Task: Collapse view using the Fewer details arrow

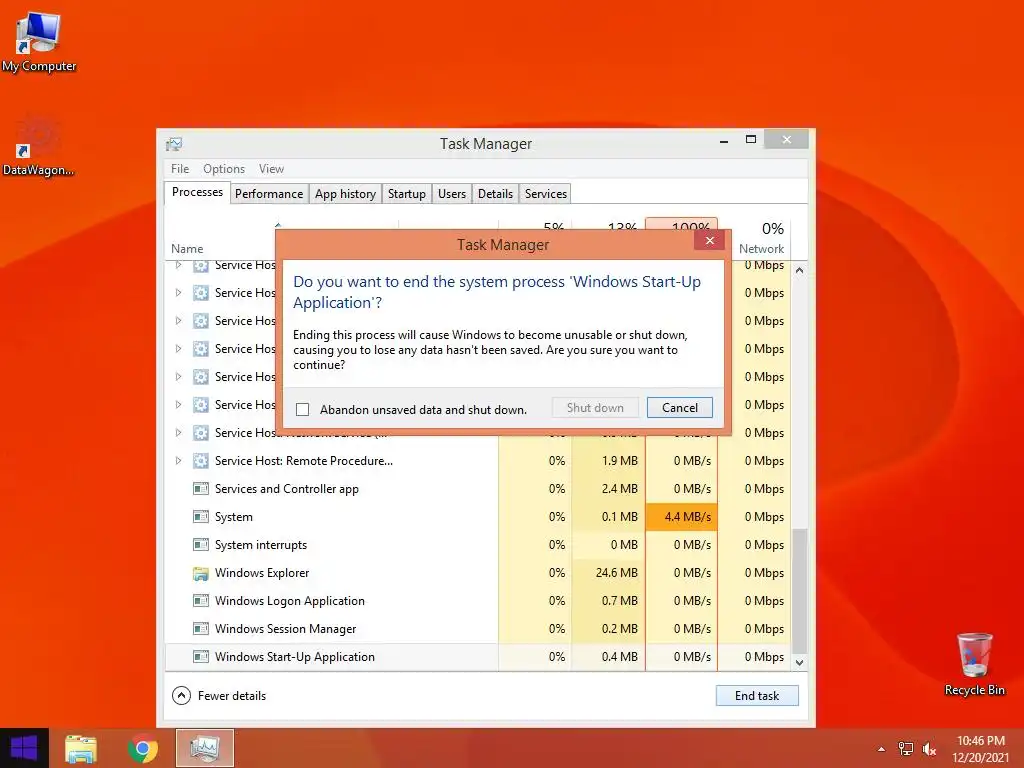Action: (182, 696)
